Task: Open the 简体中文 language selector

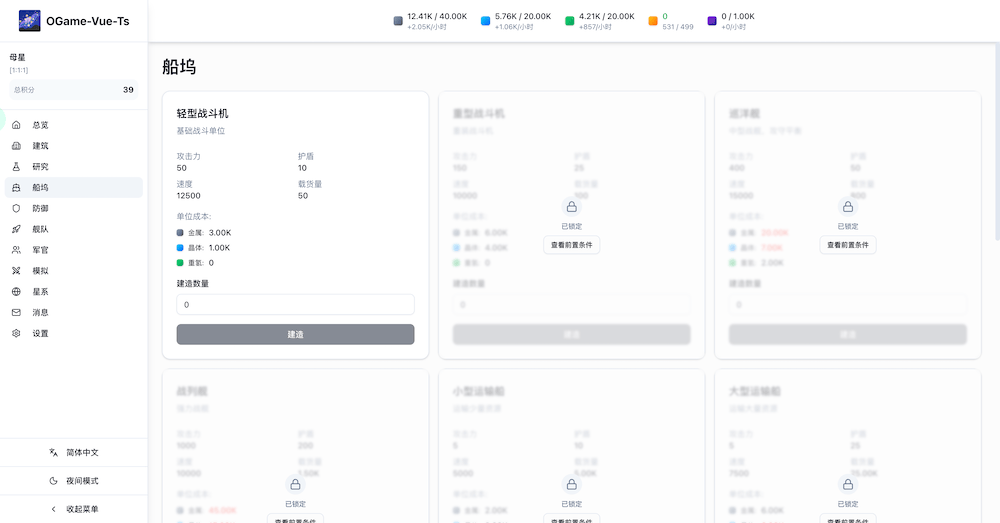Action: pos(74,453)
